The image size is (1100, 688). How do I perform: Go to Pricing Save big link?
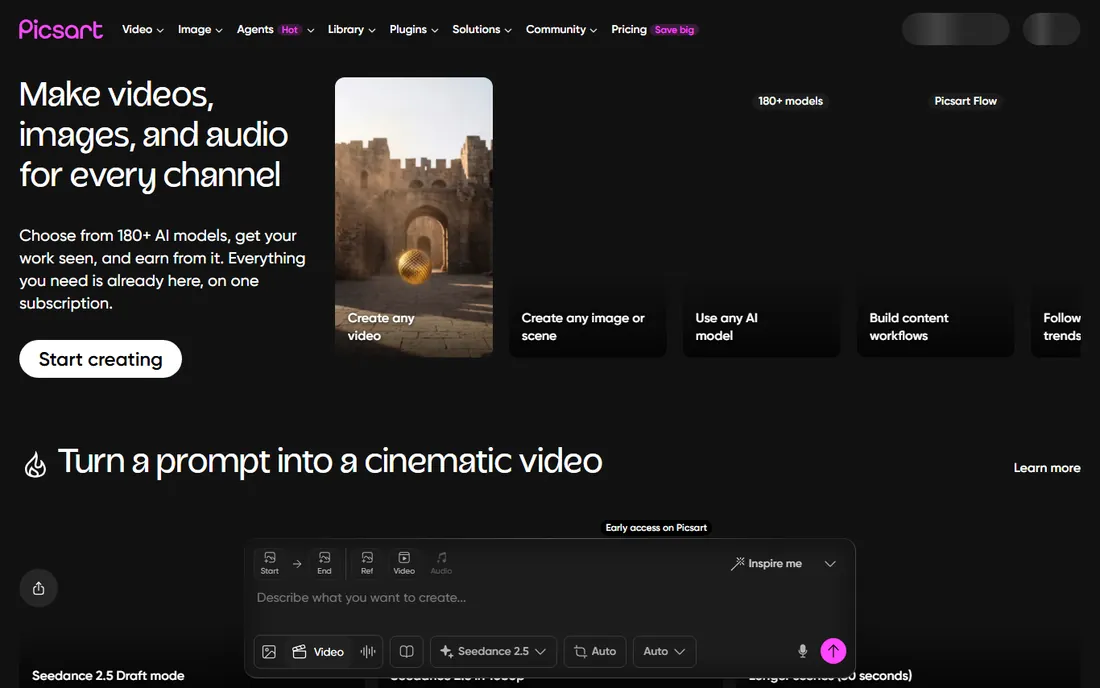click(x=654, y=29)
